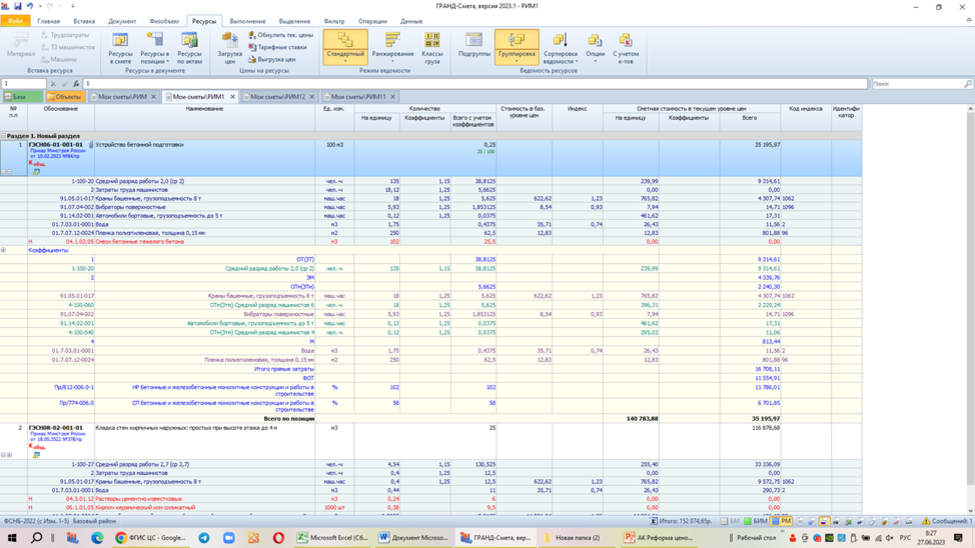Click the formula bar input field
Viewport: 975px width, 548px height.
(x=475, y=83)
